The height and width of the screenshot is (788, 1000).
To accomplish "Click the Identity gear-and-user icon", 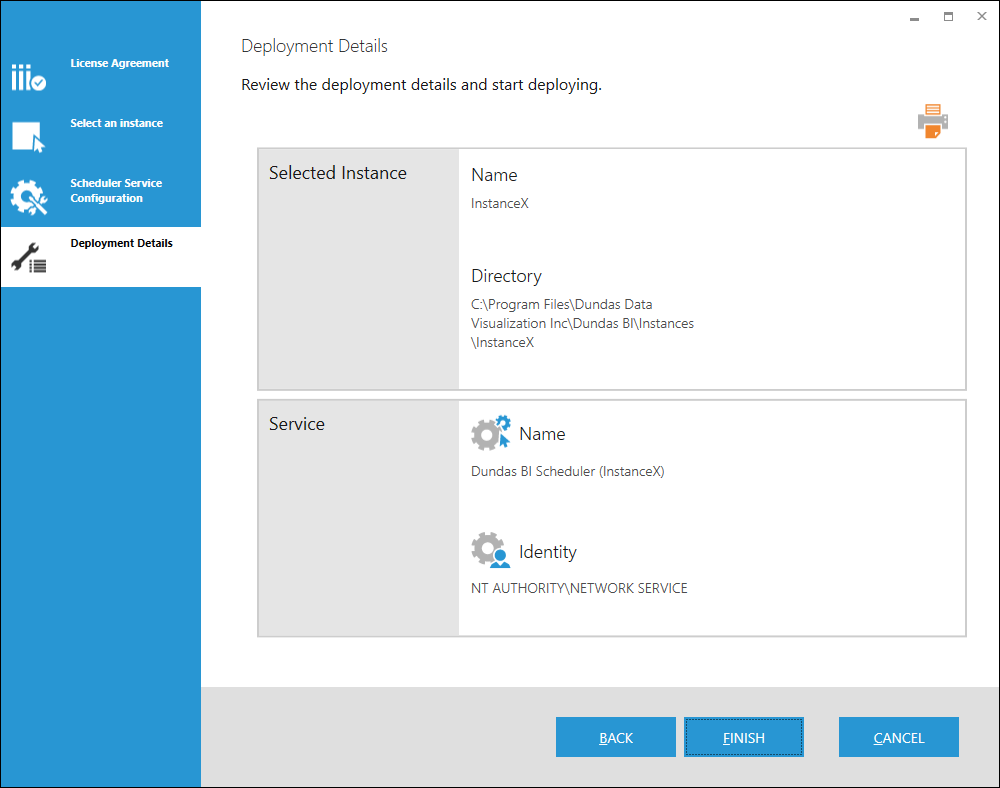I will [x=490, y=550].
